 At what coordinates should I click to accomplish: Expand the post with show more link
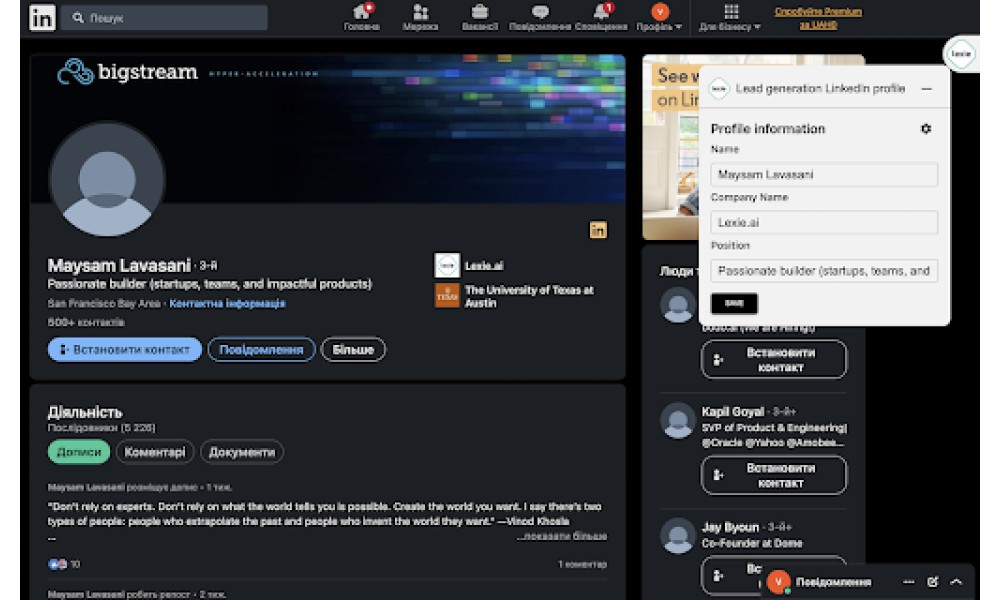click(562, 536)
